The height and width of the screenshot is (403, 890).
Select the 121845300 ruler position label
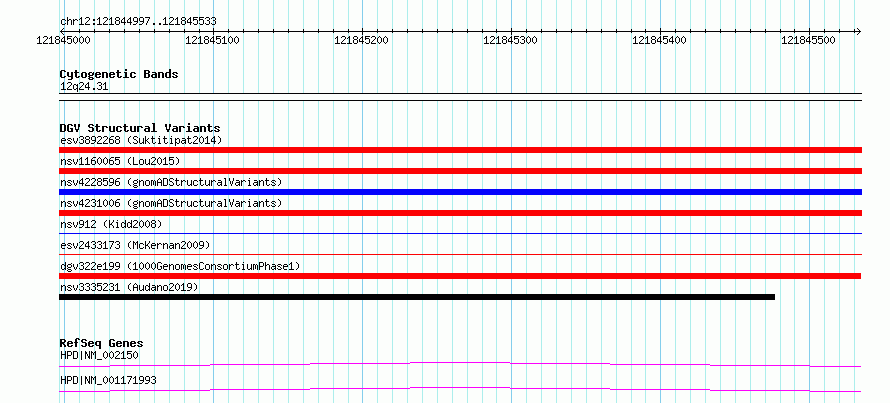pos(510,40)
